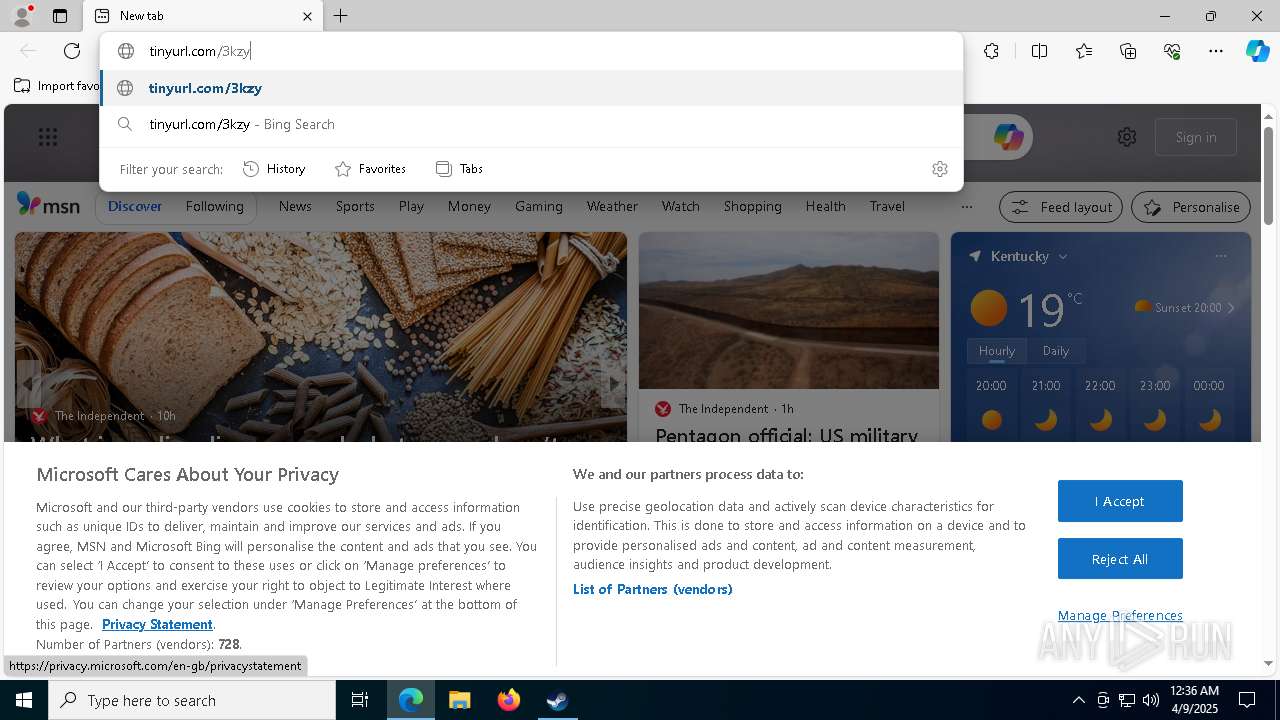Open the Import favorites bookmark item
This screenshot has width=1280, height=720.
[56, 86]
